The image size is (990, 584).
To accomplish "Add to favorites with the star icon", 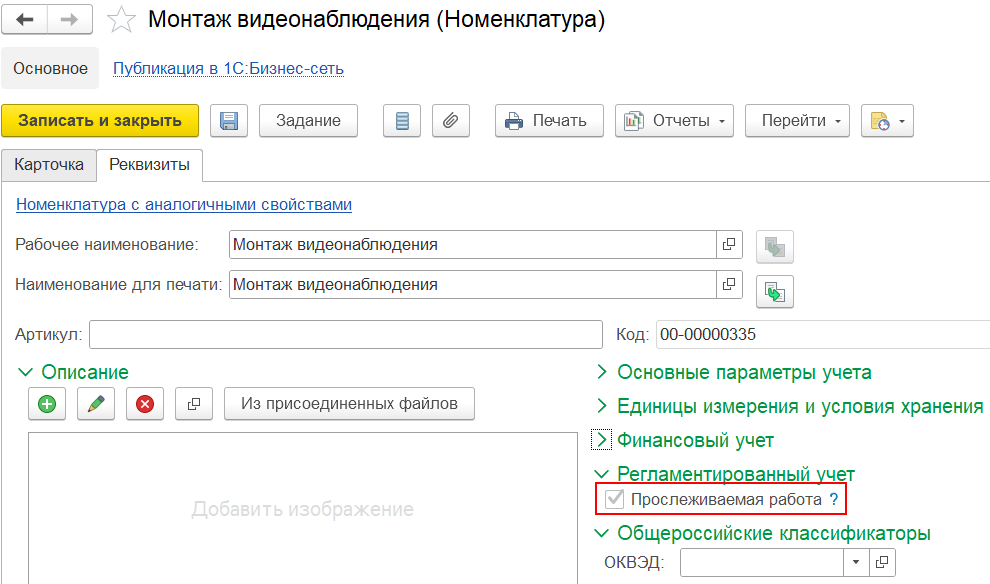I will pyautogui.click(x=121, y=19).
